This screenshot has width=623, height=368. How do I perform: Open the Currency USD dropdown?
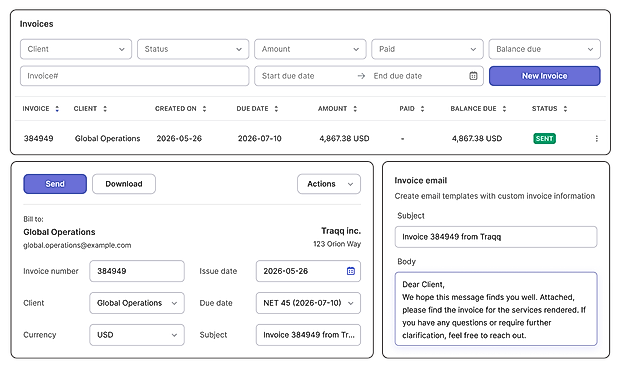click(x=137, y=335)
